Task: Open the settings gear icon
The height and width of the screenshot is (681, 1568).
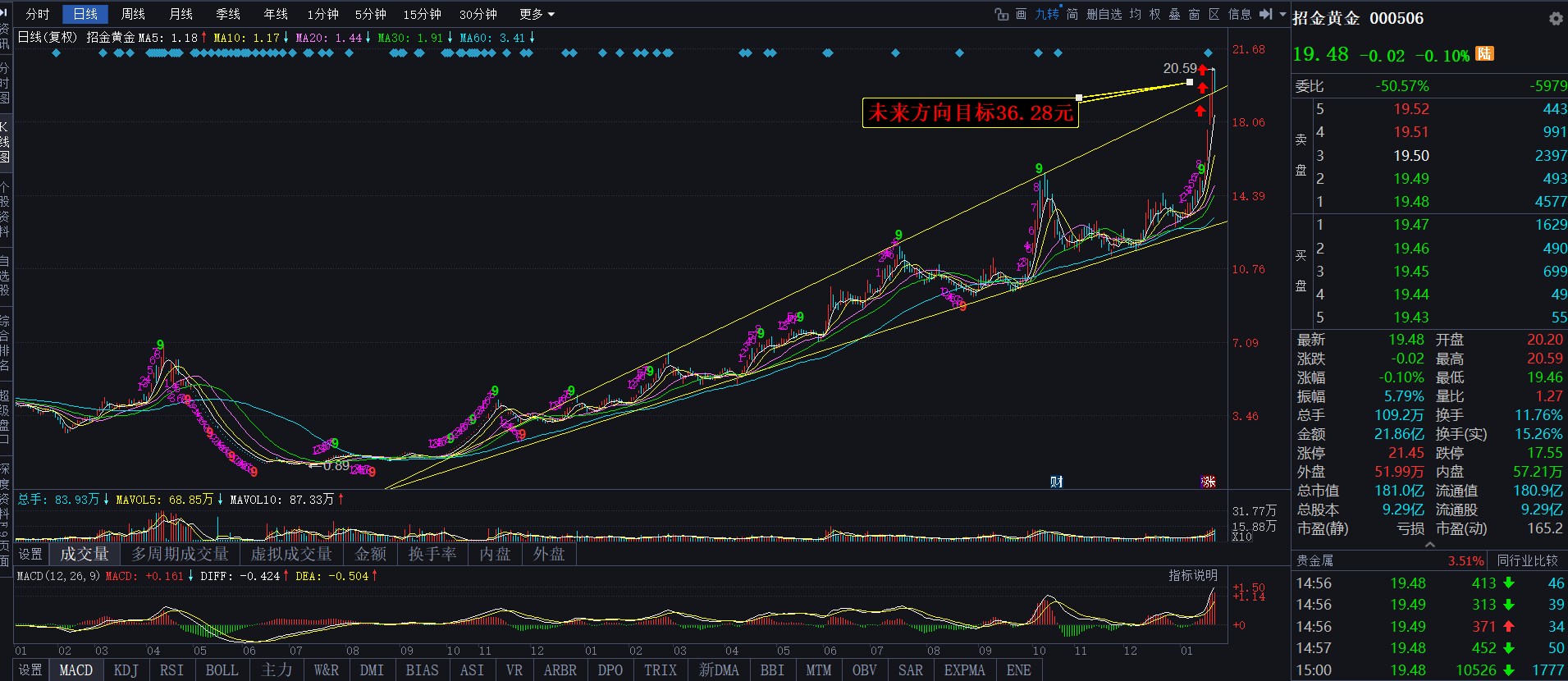Action: point(1556,18)
